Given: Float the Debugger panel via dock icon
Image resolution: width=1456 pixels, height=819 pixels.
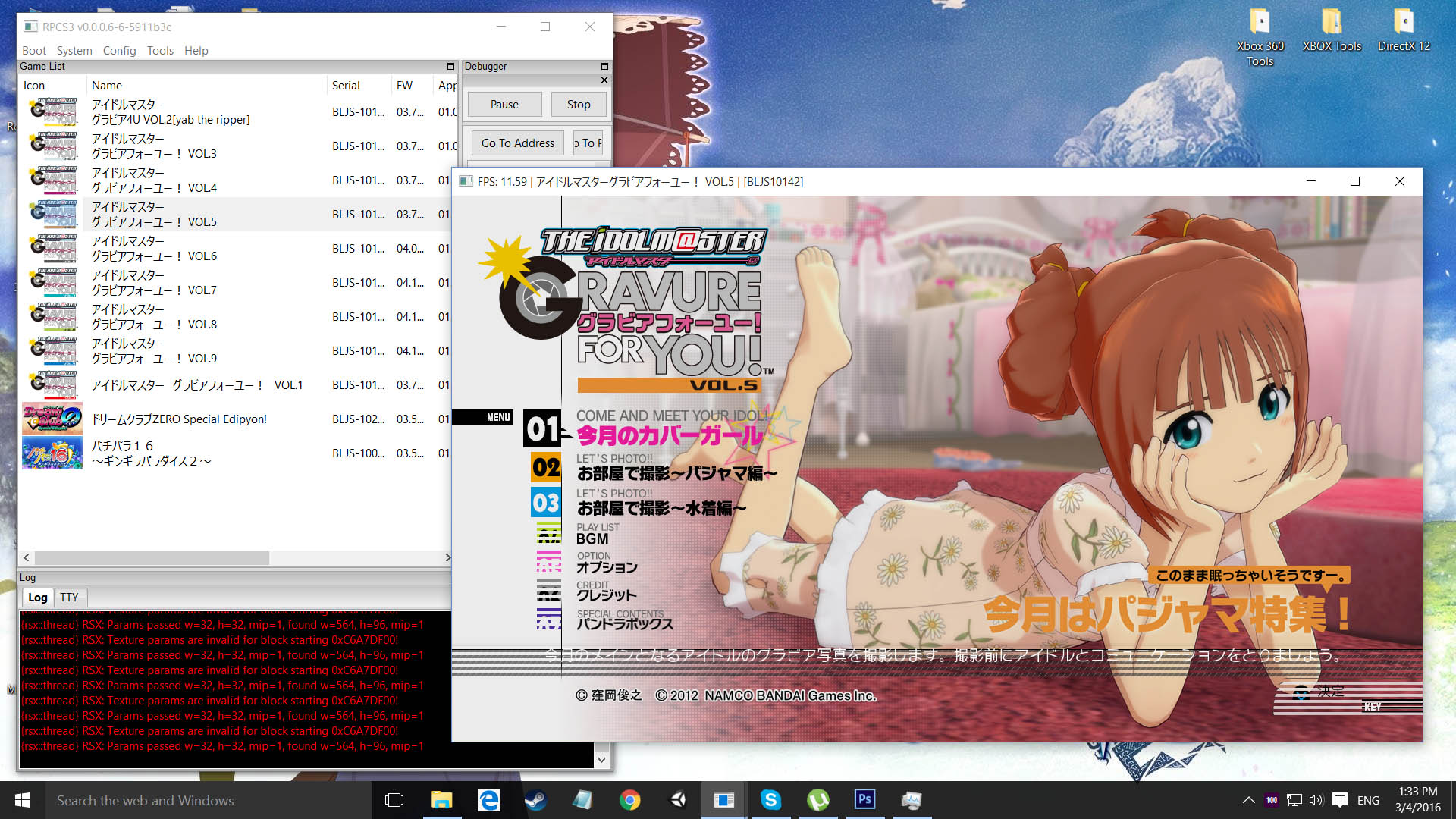Looking at the screenshot, I should click(604, 66).
